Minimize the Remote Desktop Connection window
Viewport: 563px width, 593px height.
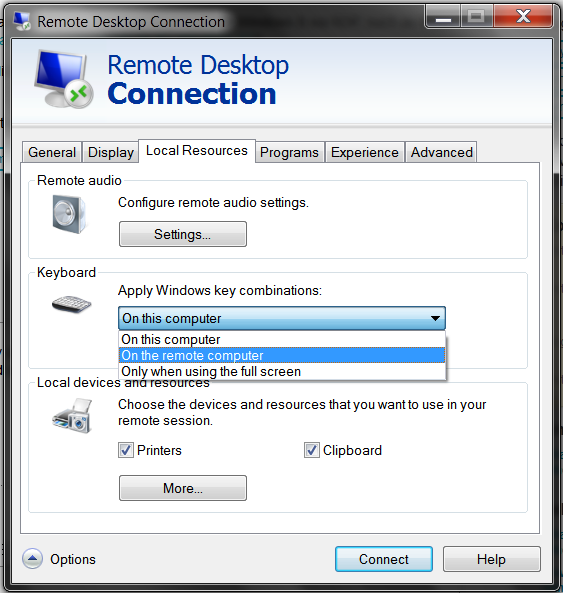point(443,17)
